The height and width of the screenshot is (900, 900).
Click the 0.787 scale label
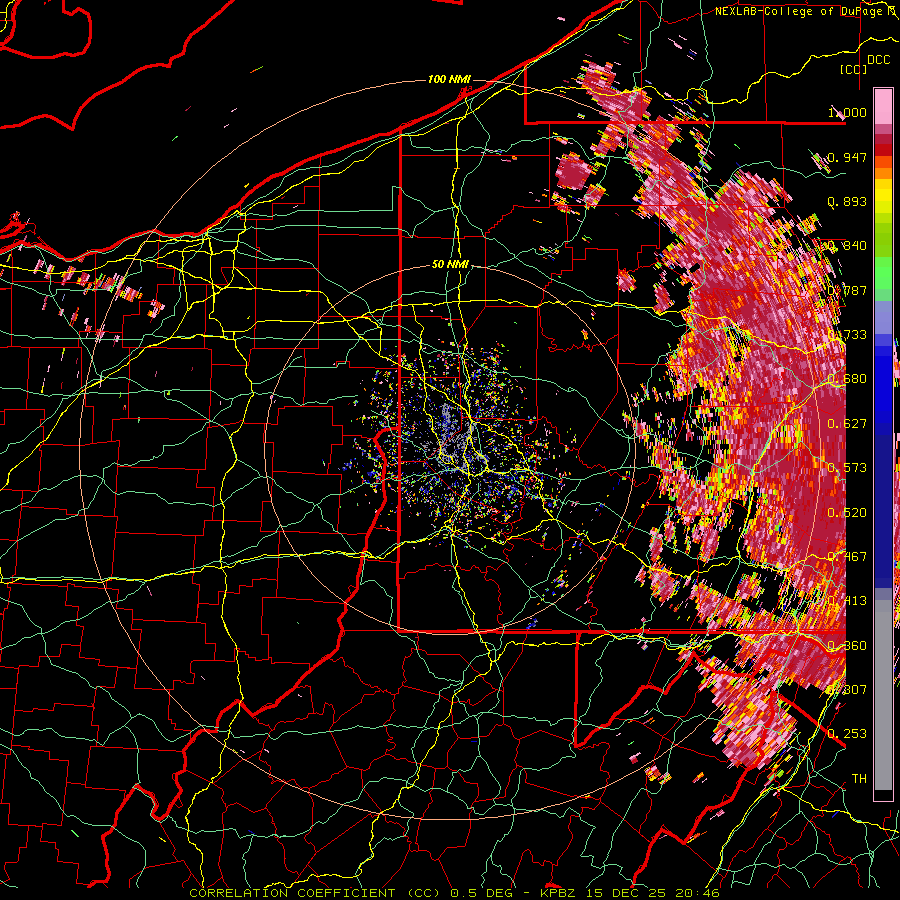pyautogui.click(x=847, y=290)
